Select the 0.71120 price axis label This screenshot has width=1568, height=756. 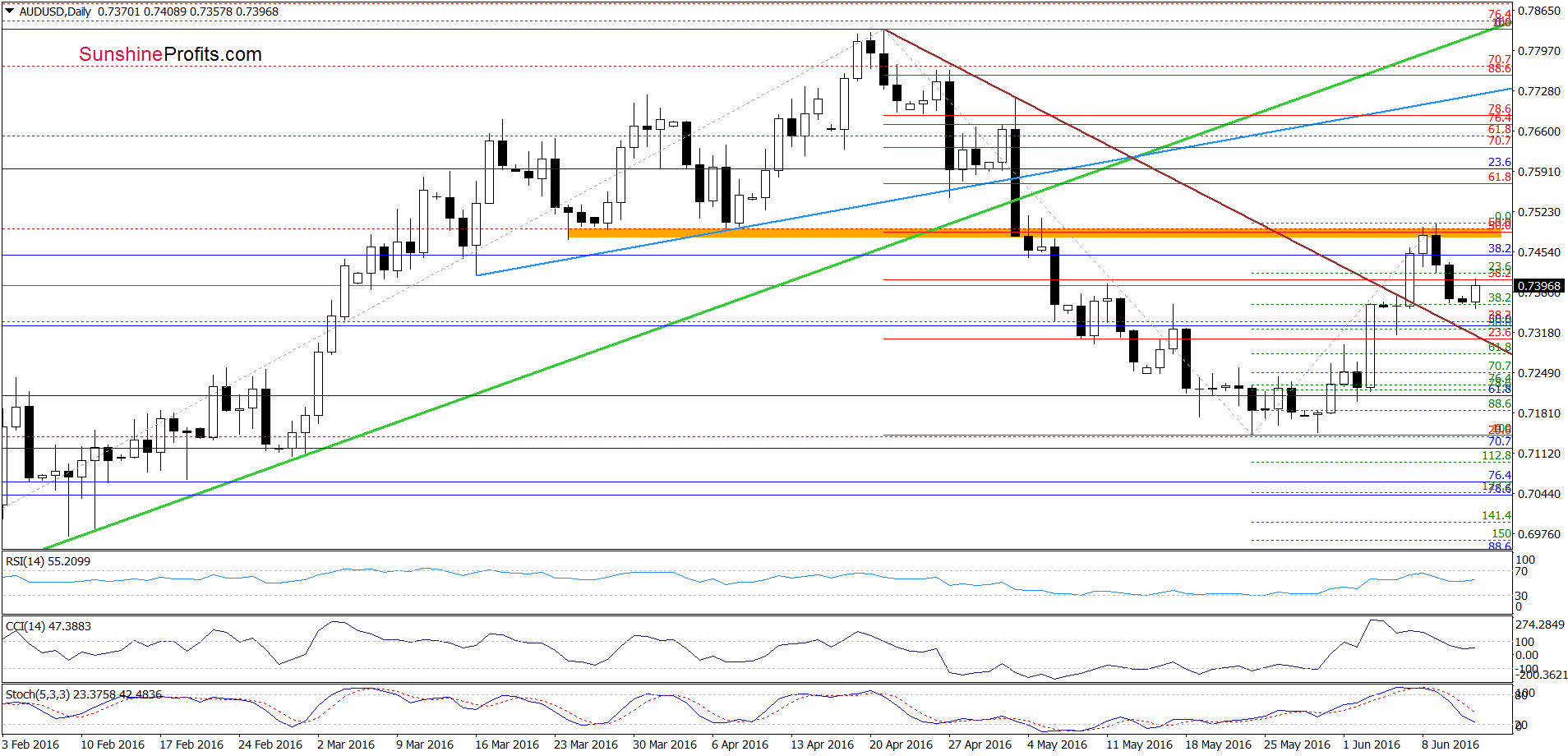click(1538, 454)
